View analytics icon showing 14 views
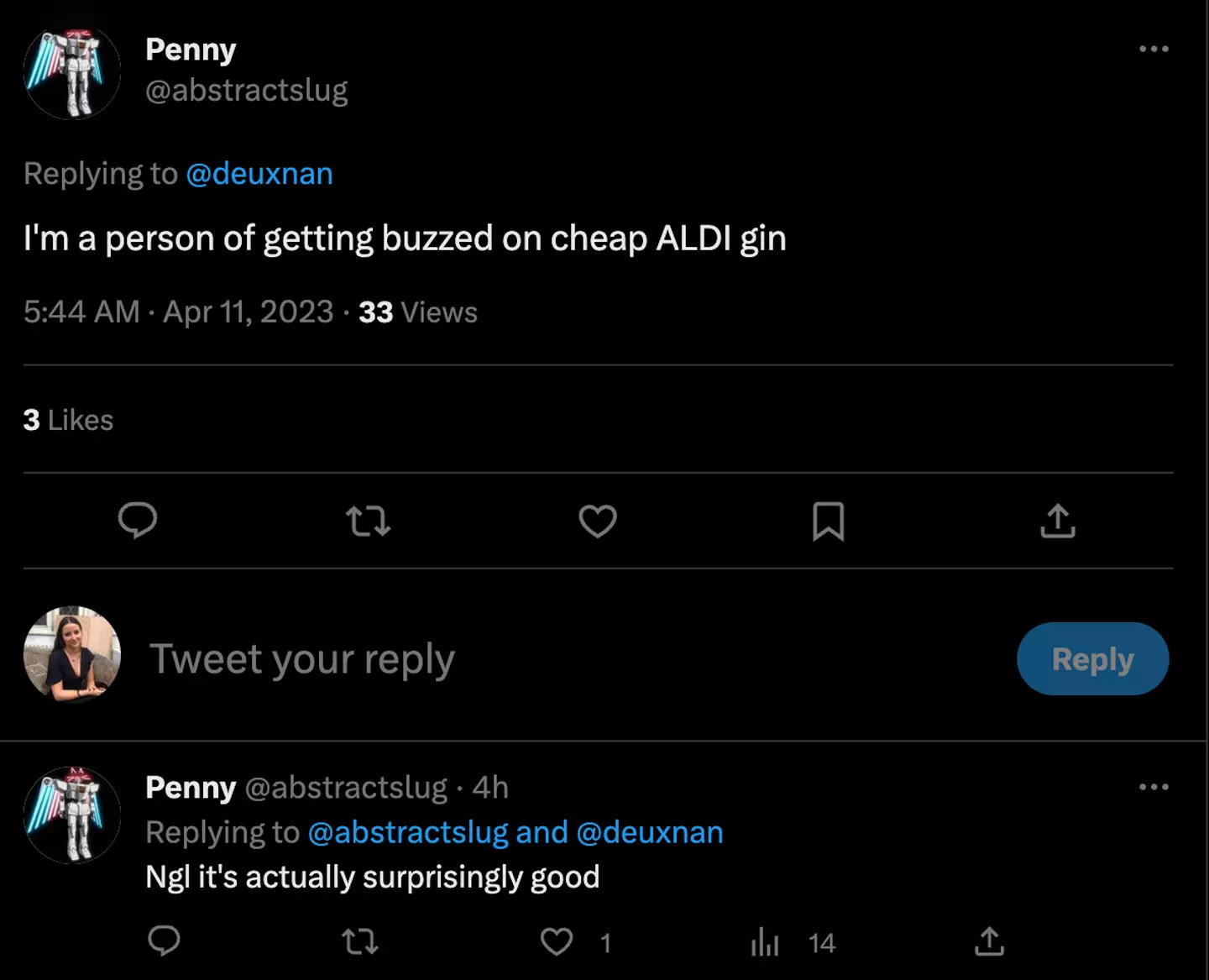 pyautogui.click(x=765, y=942)
